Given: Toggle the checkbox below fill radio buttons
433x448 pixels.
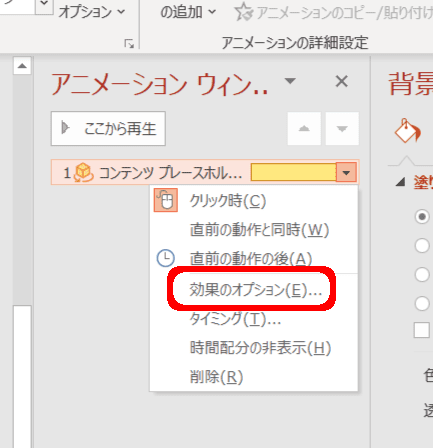Looking at the screenshot, I should point(422,330).
